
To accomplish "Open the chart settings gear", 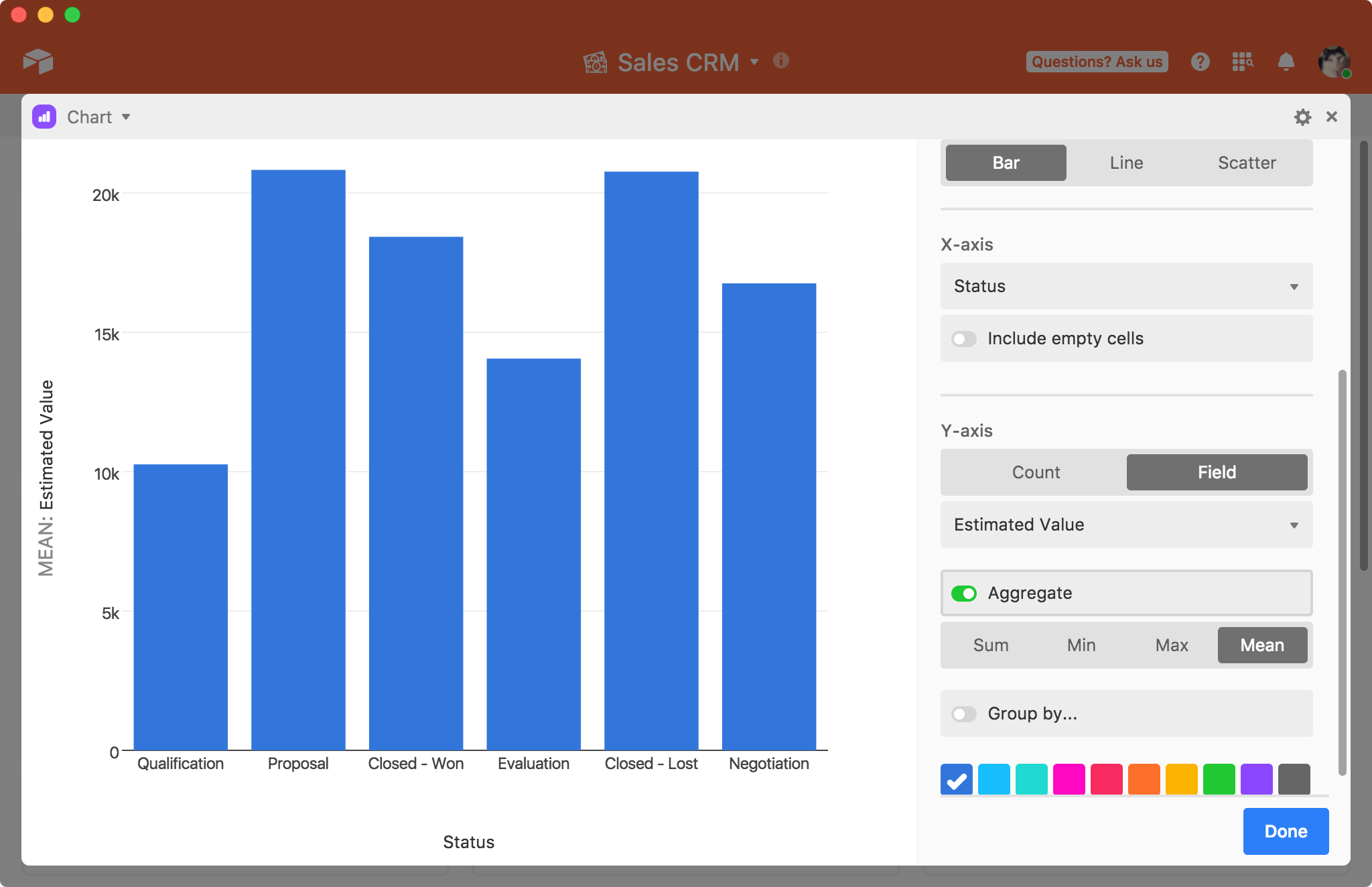I will [1302, 117].
